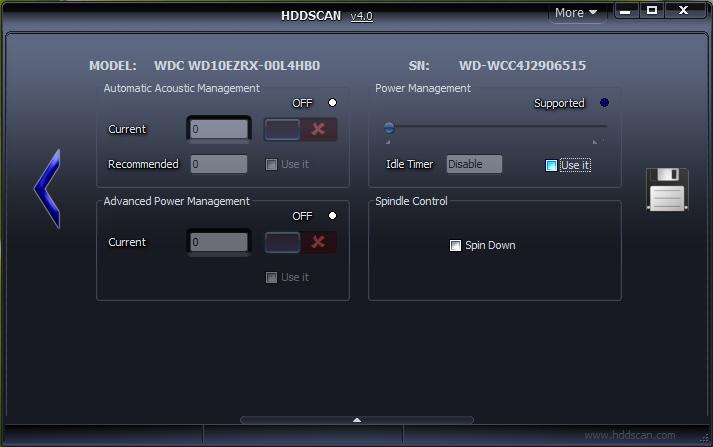Click red X in Automatic Acoustic Management
Image resolution: width=713 pixels, height=447 pixels.
318,129
